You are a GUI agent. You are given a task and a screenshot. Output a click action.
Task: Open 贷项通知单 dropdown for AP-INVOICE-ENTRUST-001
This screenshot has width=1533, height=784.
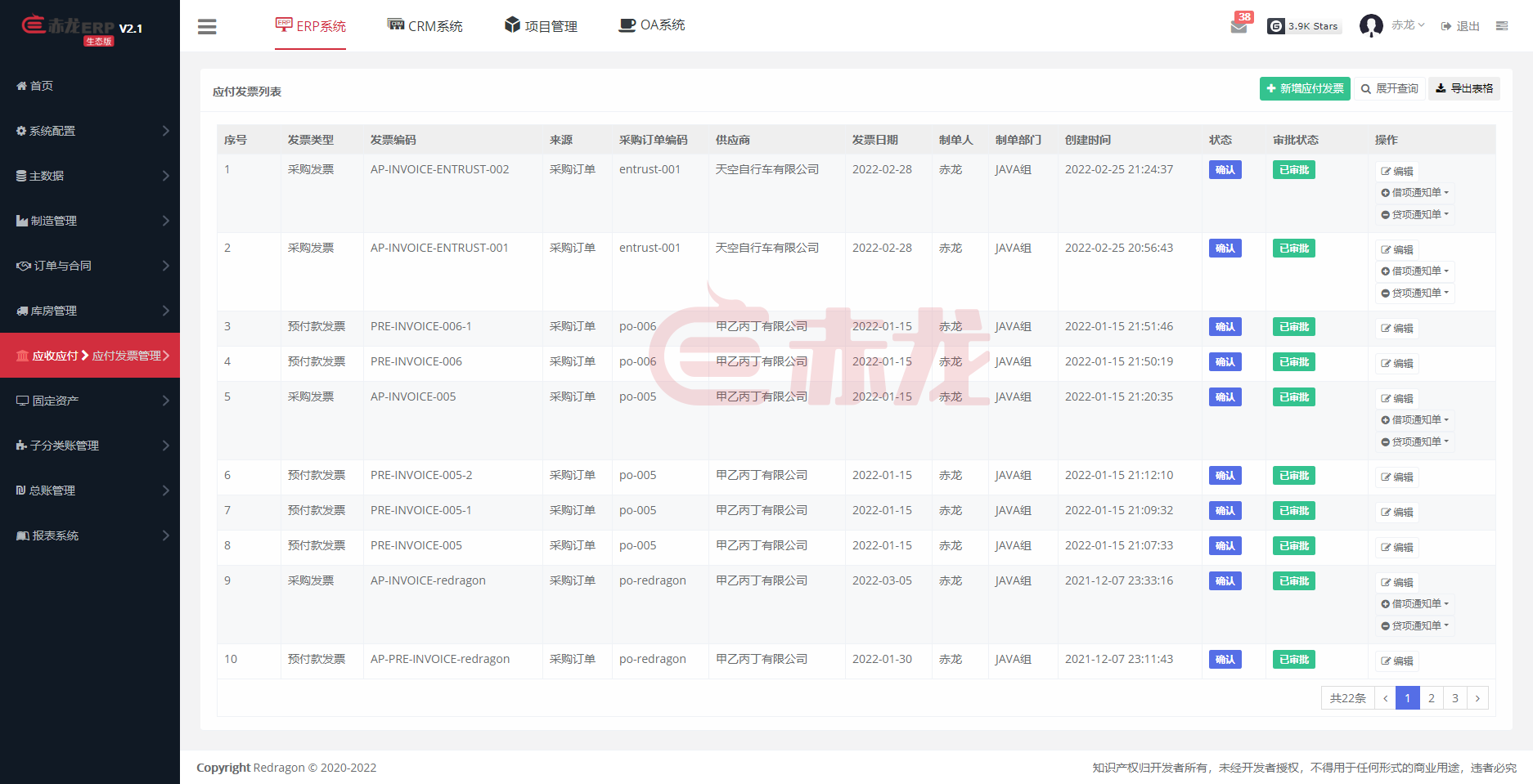tap(1415, 293)
